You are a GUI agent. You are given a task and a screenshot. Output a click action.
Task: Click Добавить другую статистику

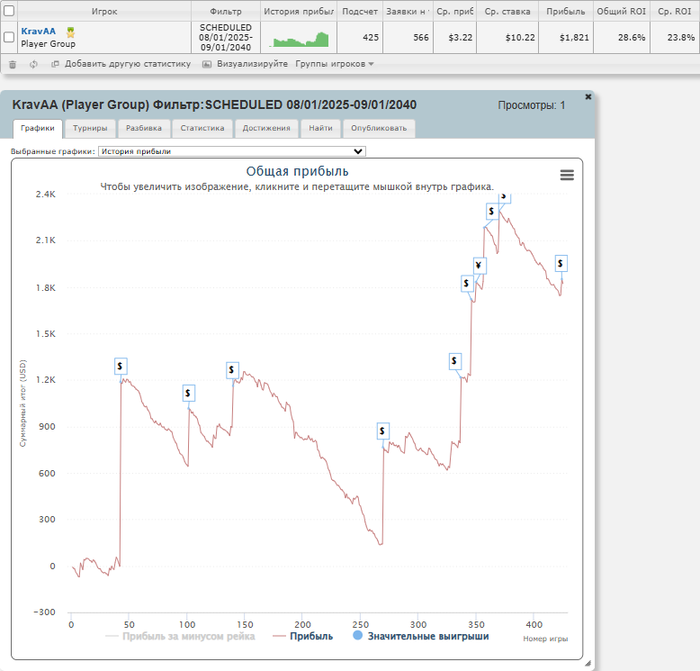pos(128,64)
